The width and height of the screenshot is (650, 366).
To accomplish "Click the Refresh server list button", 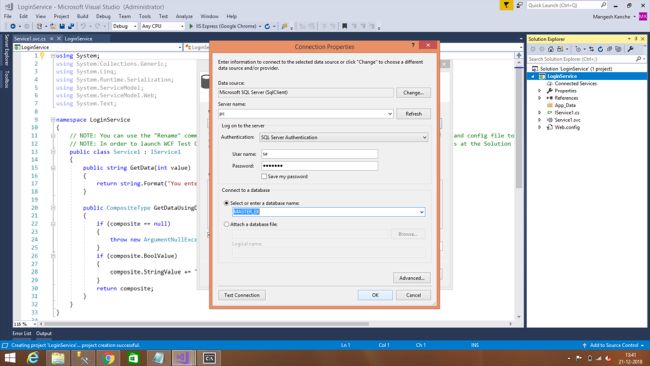I will [413, 114].
